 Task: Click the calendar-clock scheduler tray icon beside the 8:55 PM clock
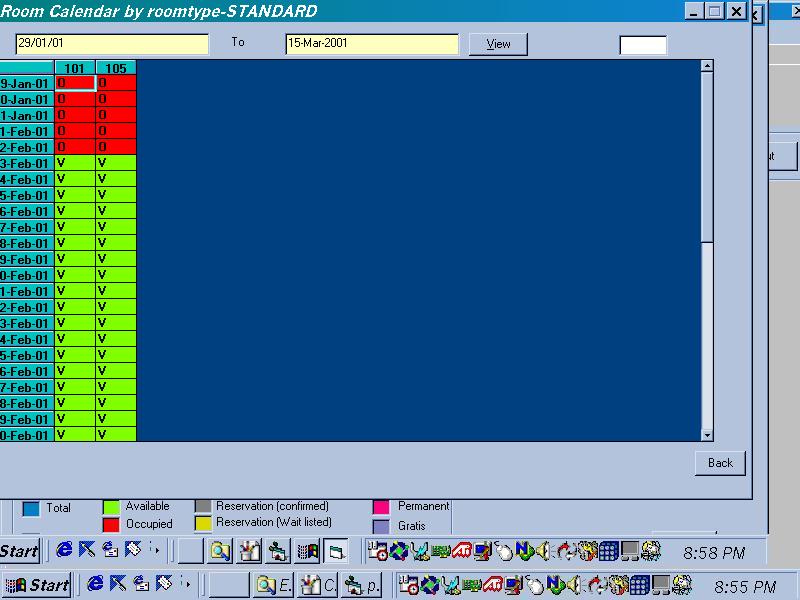click(408, 585)
